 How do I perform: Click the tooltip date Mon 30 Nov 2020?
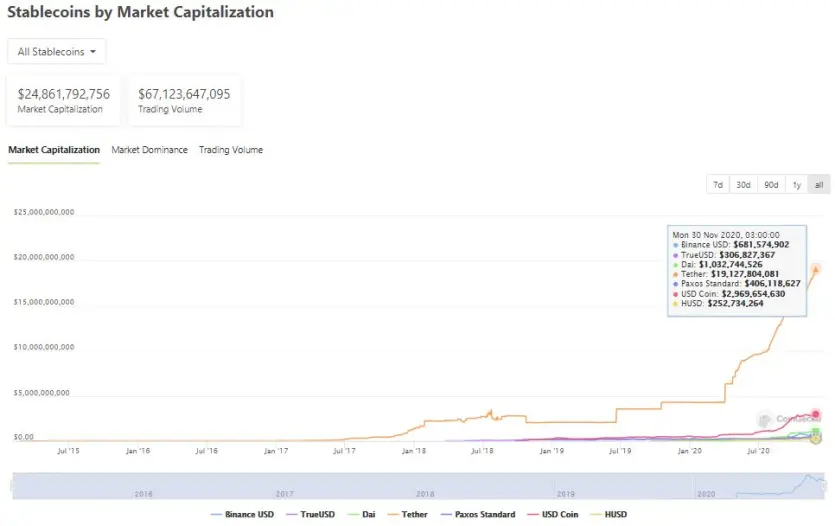[725, 235]
